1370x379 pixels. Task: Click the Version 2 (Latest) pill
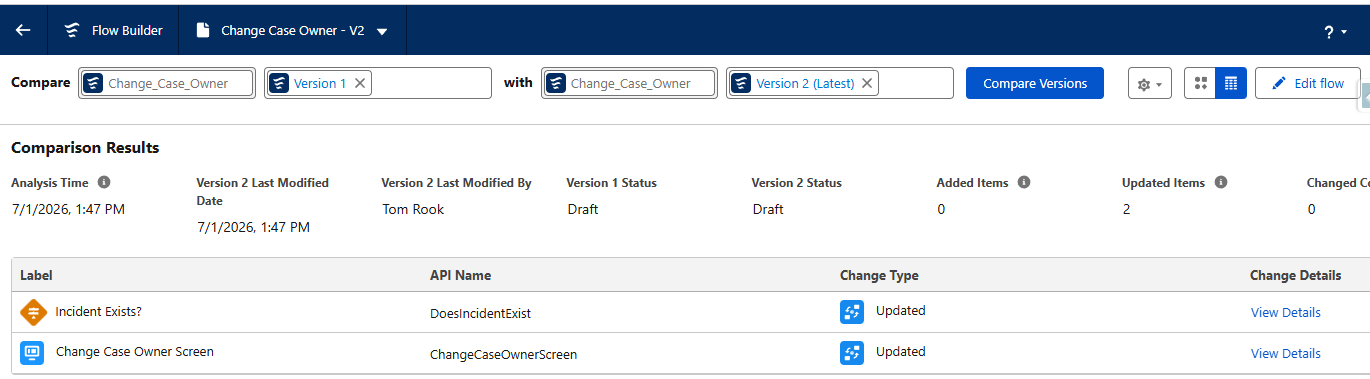(x=805, y=83)
